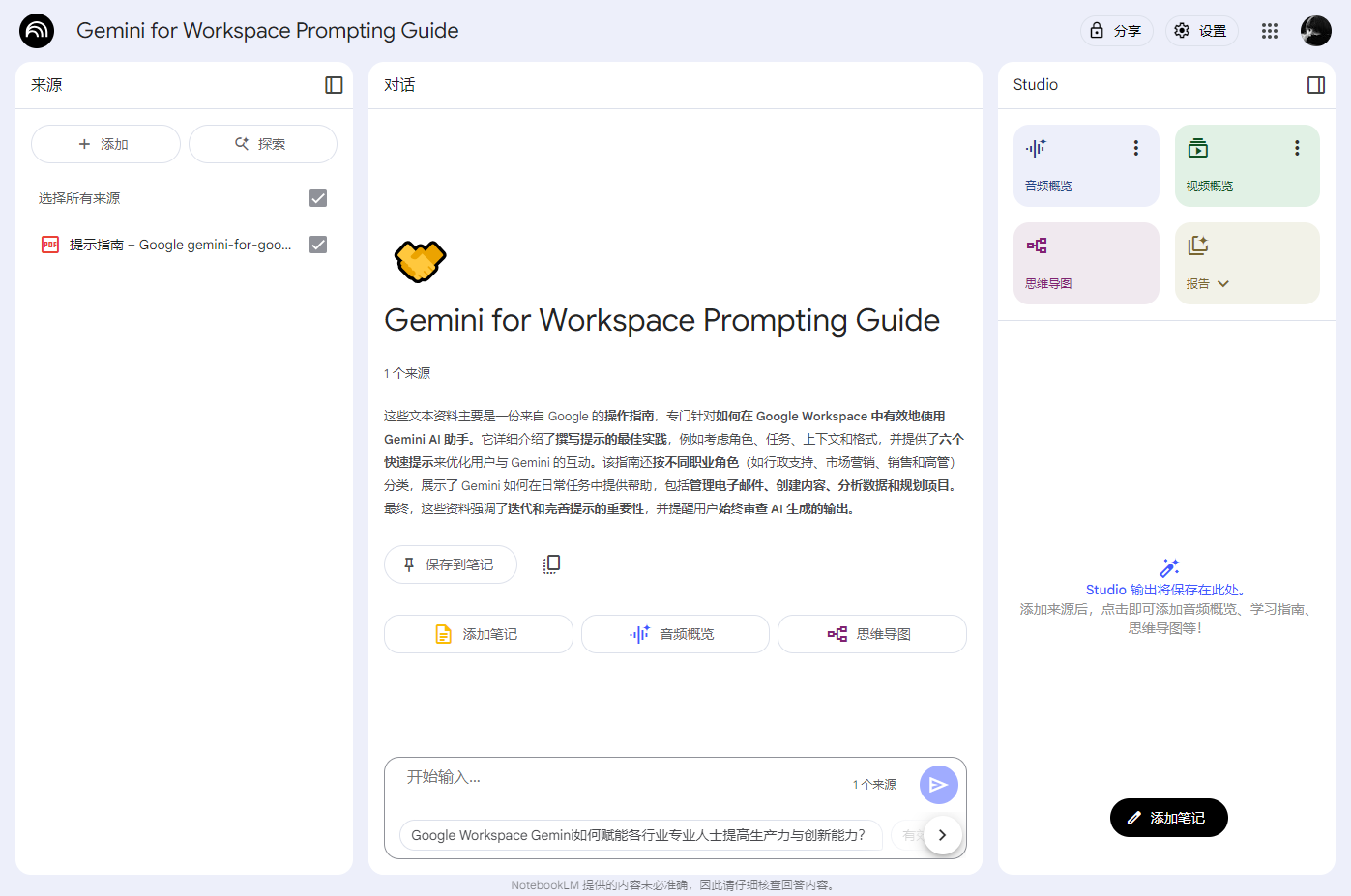Click 保存到笔记 button
Screen dimensions: 1351x896
(451, 564)
